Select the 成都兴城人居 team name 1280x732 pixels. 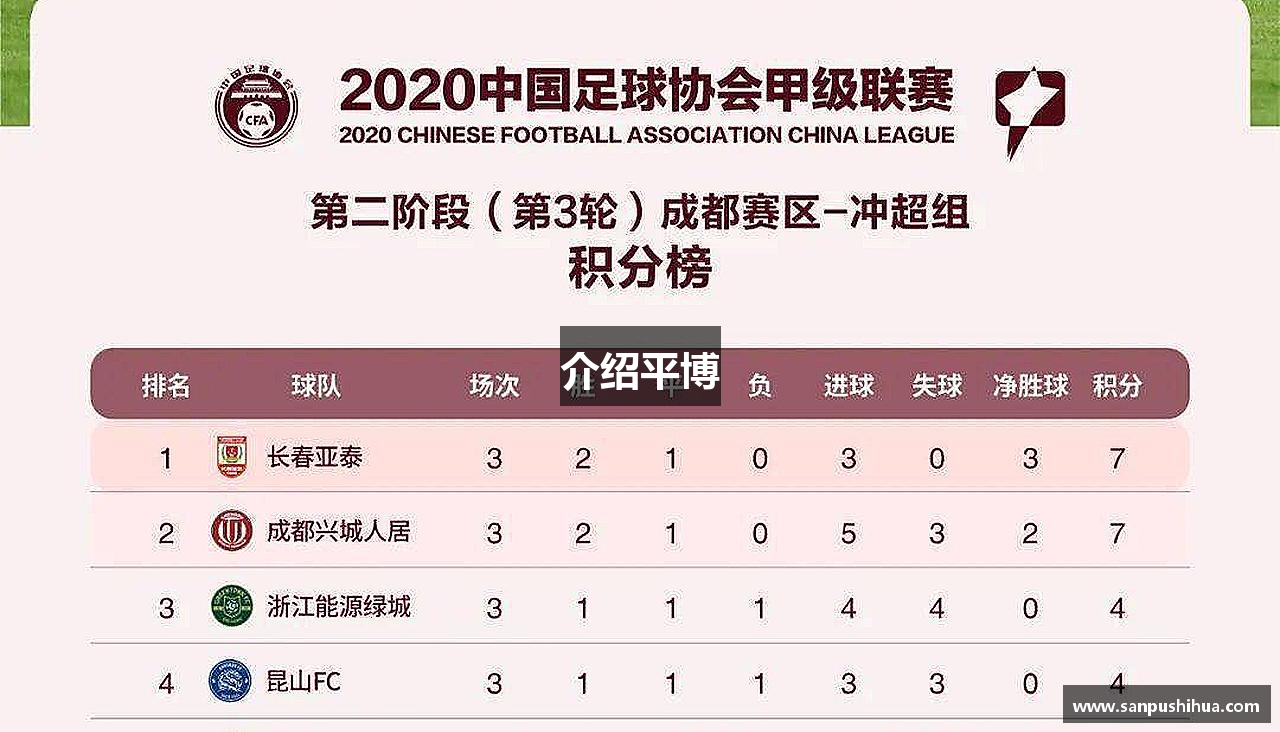click(x=338, y=531)
